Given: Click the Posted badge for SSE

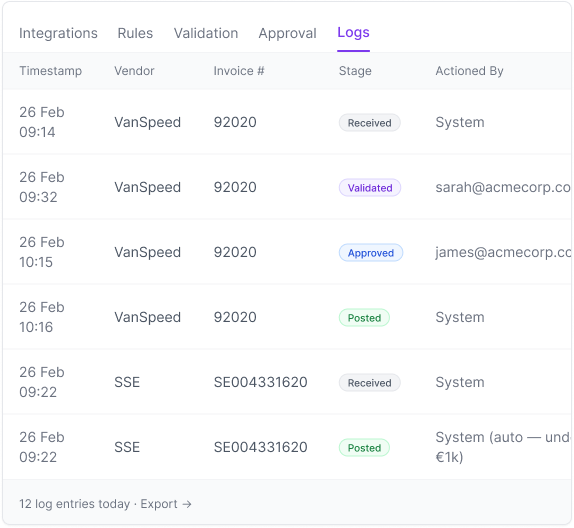Looking at the screenshot, I should [364, 448].
